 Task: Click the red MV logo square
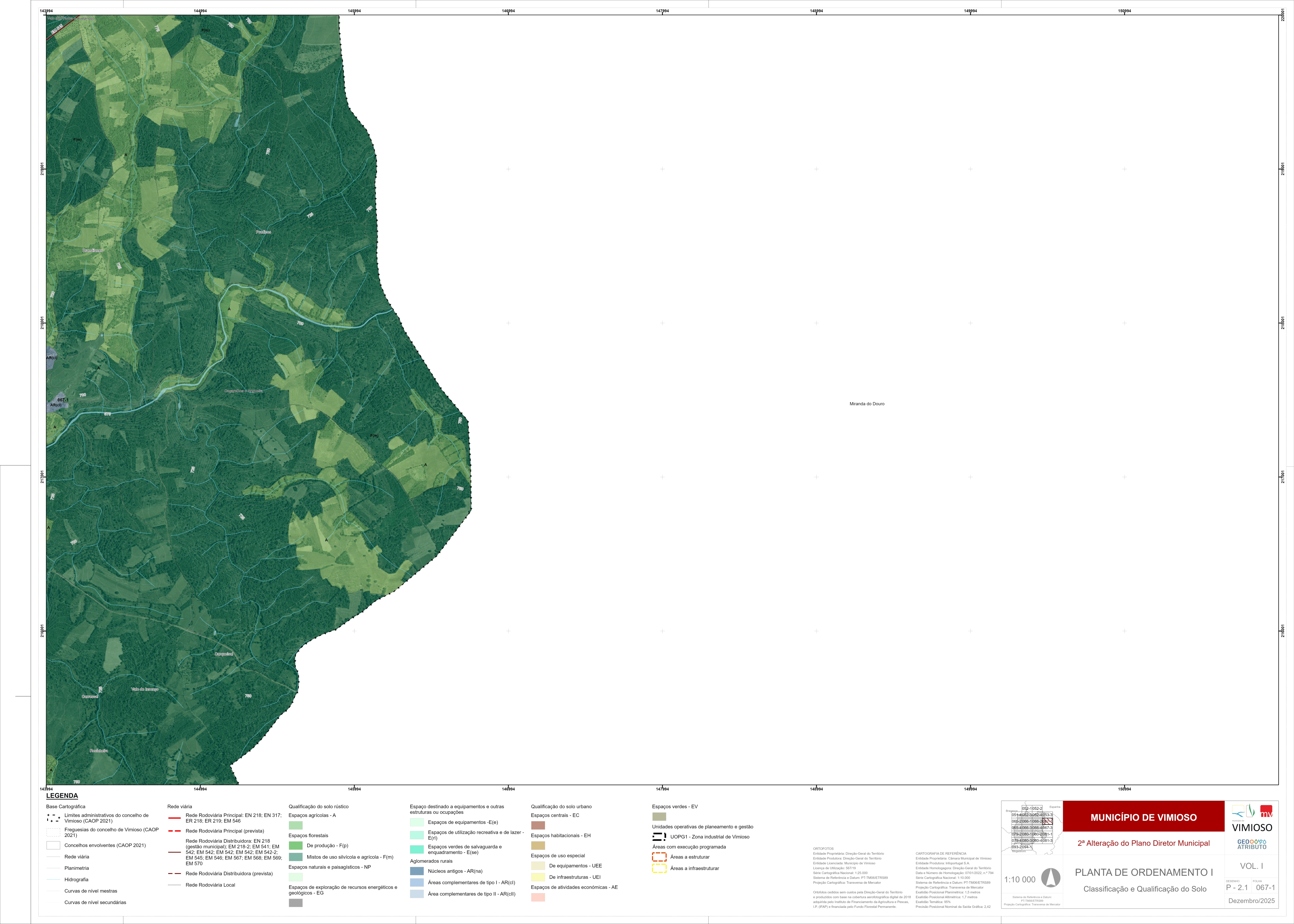(1266, 811)
